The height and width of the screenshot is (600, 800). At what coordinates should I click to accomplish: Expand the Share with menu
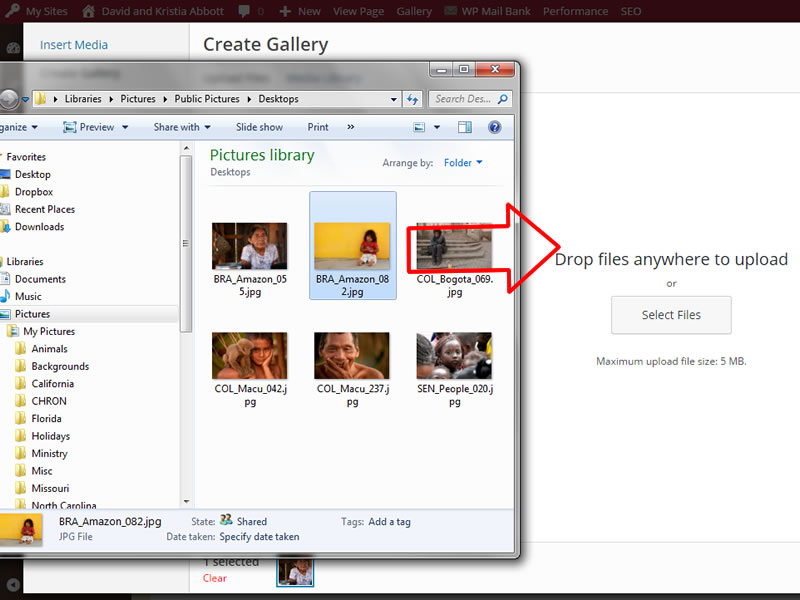pyautogui.click(x=182, y=127)
